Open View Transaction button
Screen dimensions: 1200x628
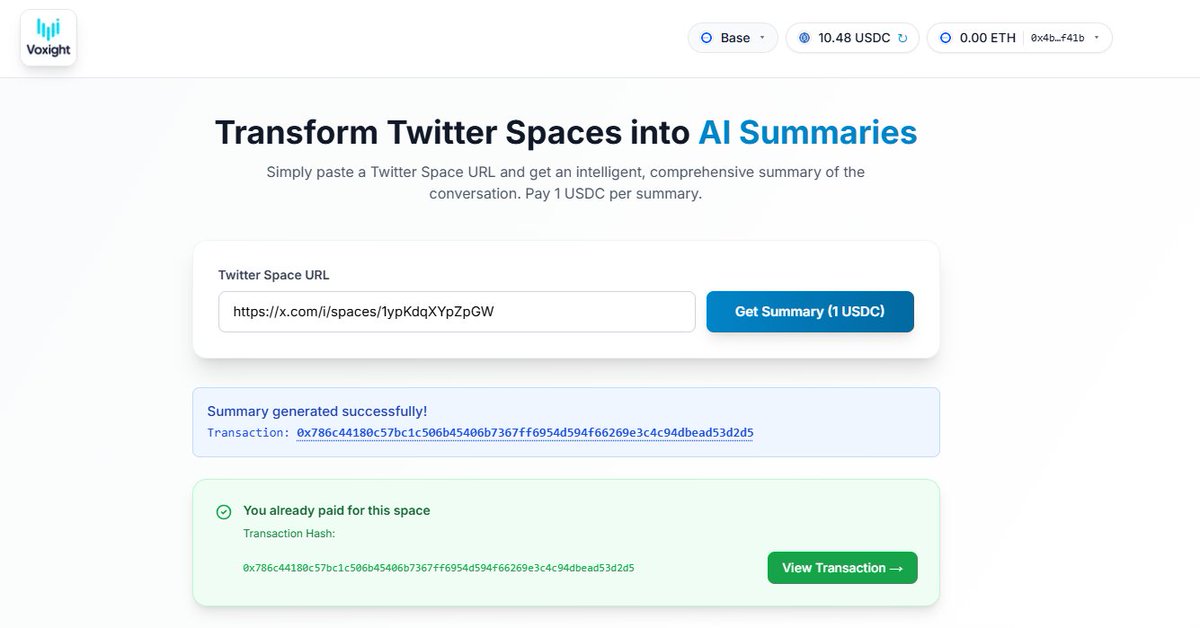pos(842,568)
